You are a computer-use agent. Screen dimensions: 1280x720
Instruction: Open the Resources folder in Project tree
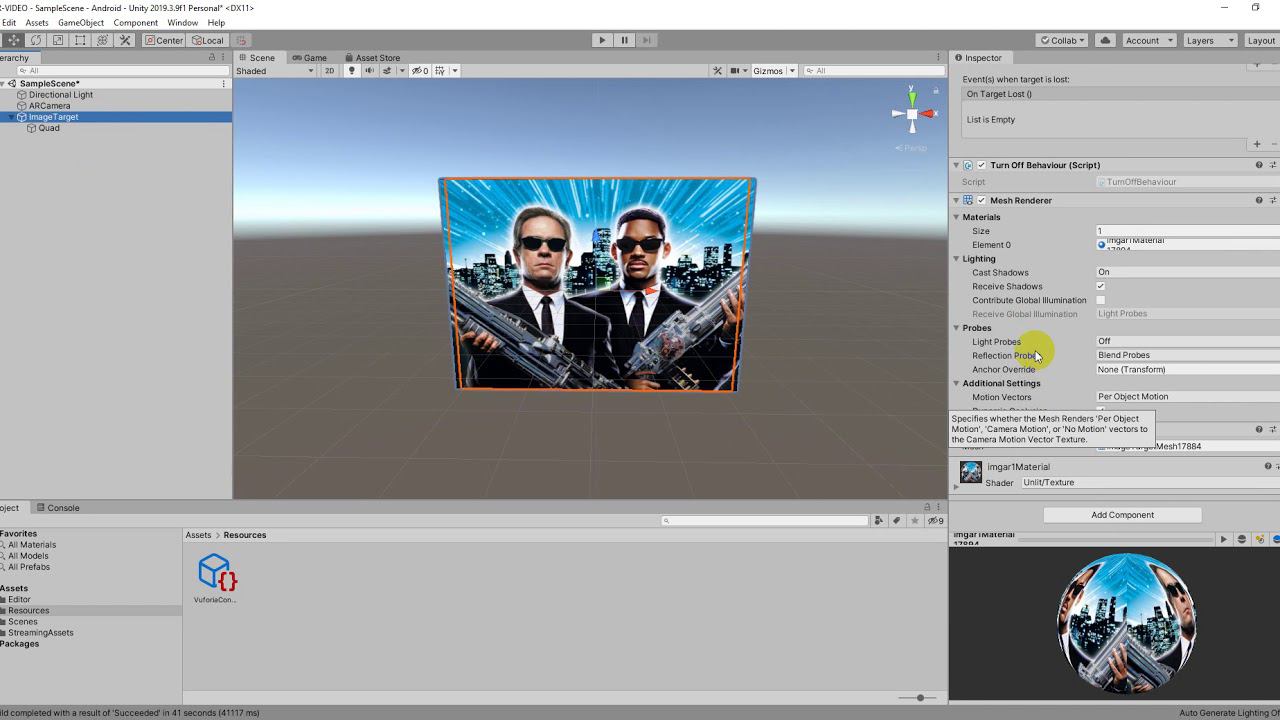[28, 611]
